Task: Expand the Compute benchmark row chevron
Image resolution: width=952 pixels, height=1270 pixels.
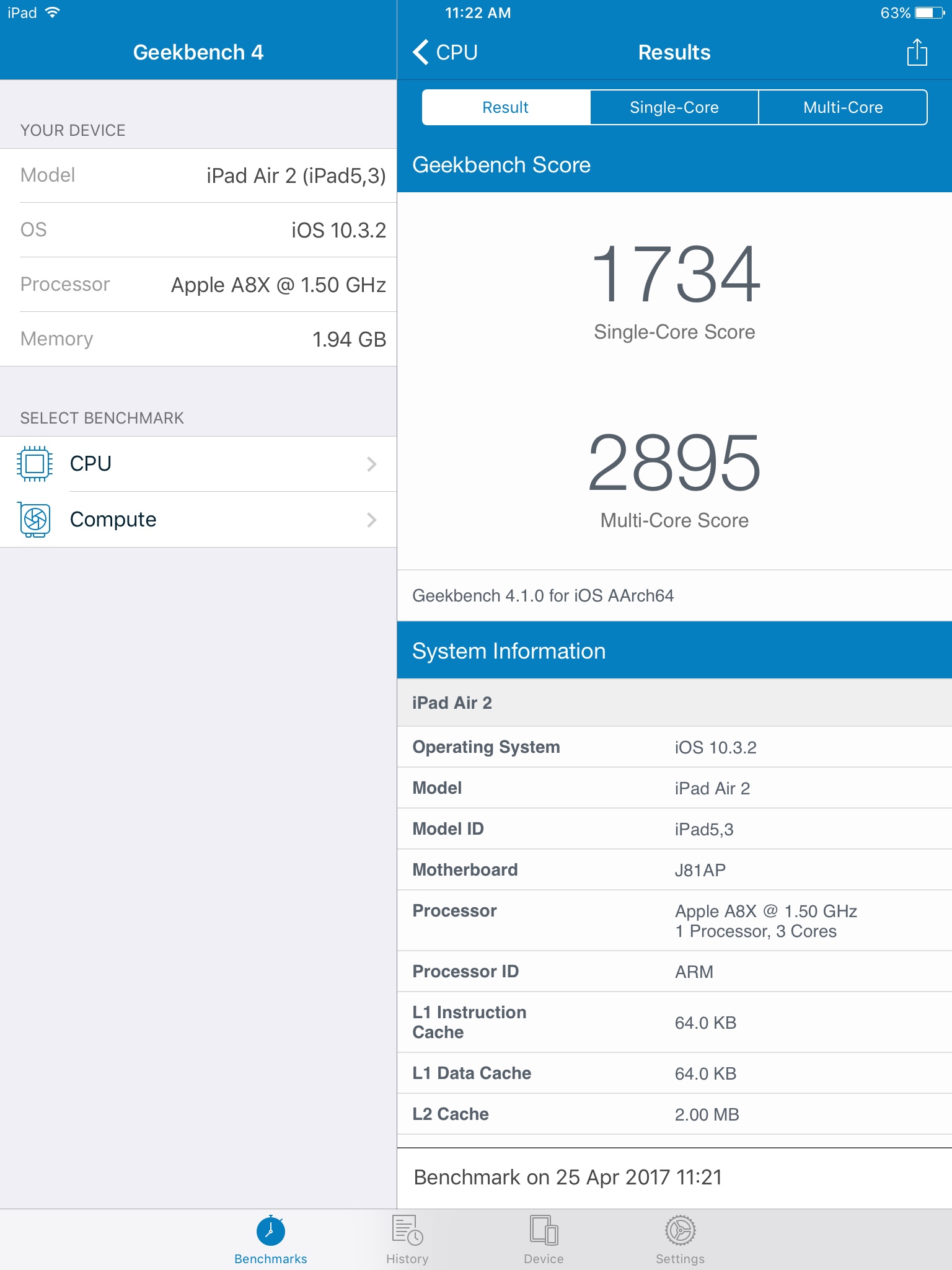Action: (371, 520)
